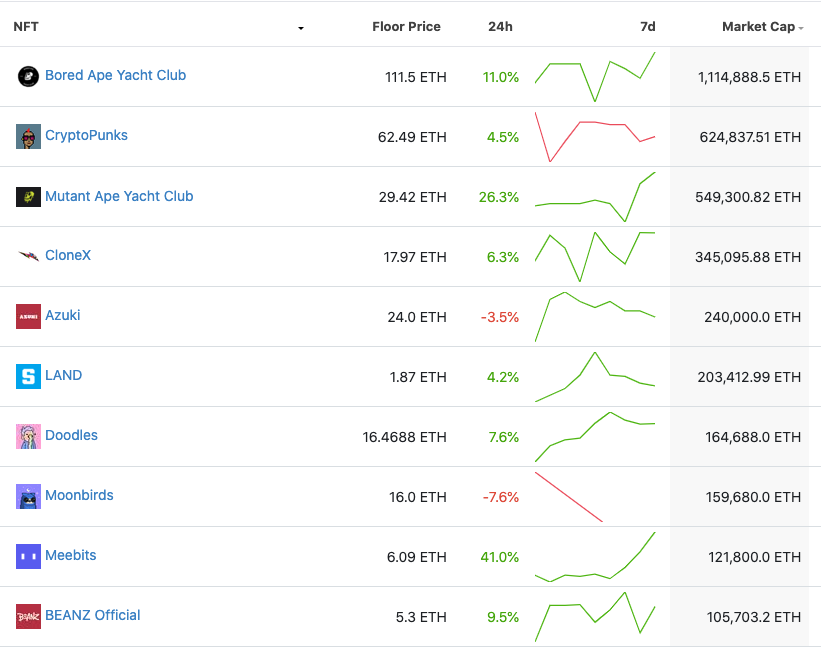Click the 1.87 ETH floor price
The width and height of the screenshot is (821, 647).
click(418, 377)
